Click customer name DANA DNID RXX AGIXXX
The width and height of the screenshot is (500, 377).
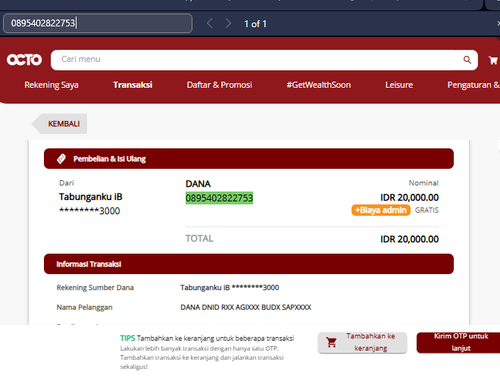click(x=246, y=307)
